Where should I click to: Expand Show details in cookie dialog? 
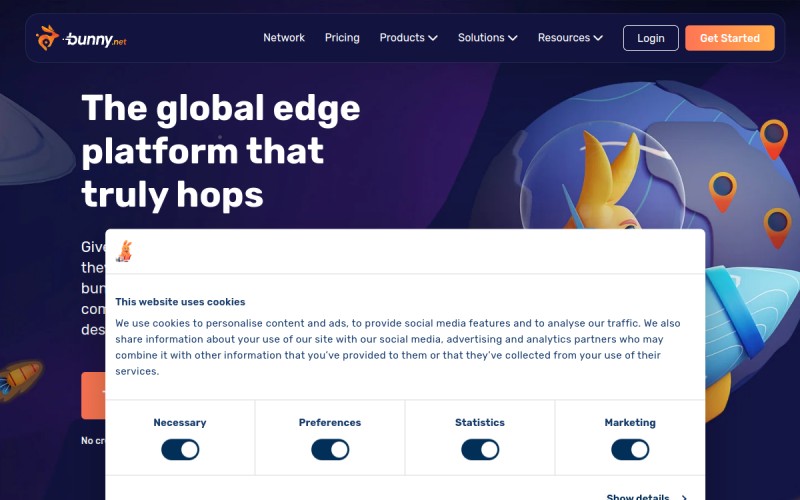tap(646, 496)
